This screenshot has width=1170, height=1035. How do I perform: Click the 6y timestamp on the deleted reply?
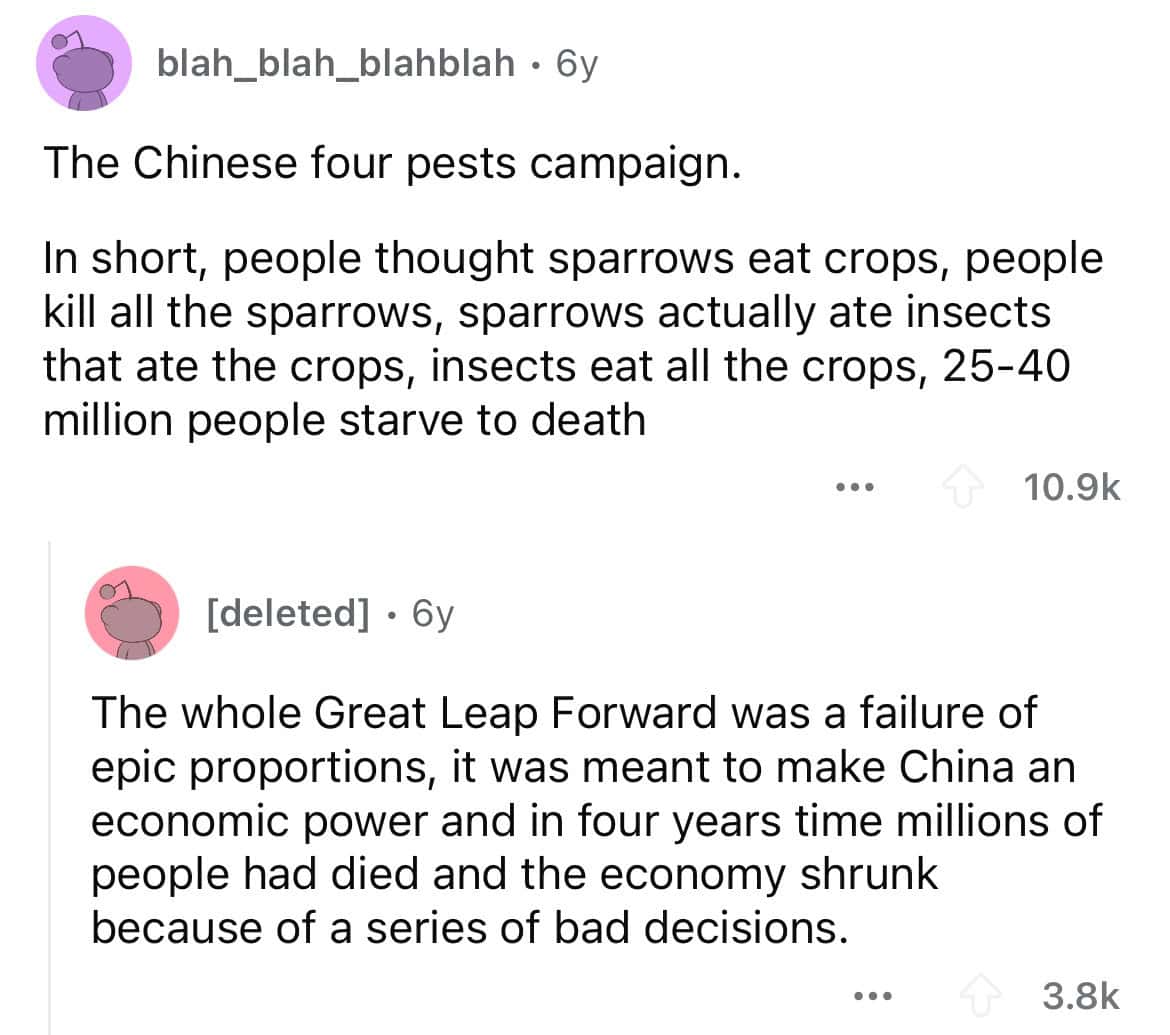(432, 612)
